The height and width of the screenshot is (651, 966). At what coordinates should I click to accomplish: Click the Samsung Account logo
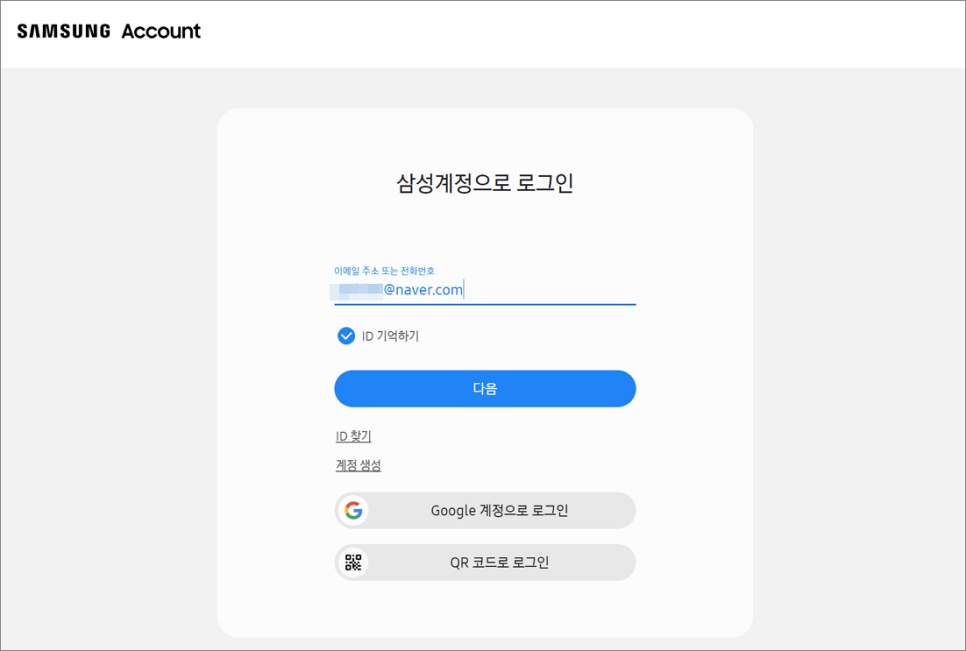pyautogui.click(x=108, y=31)
